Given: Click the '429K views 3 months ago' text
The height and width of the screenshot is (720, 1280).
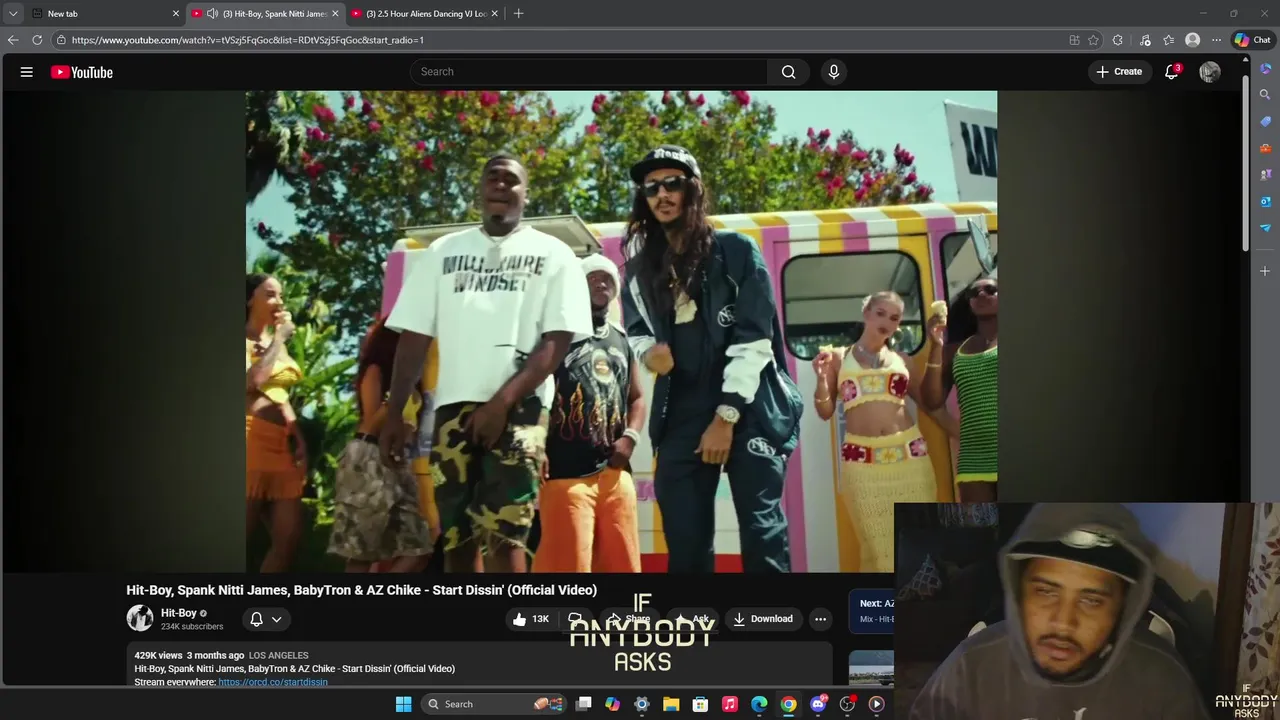Looking at the screenshot, I should (x=189, y=656).
